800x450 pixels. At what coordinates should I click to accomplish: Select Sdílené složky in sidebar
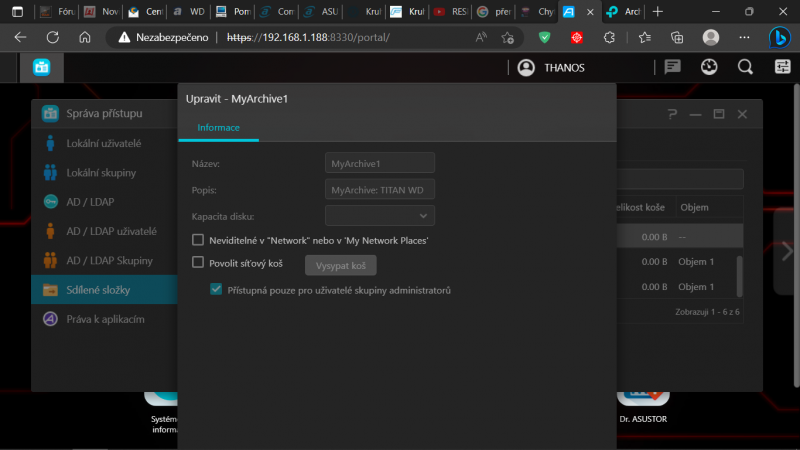click(x=104, y=290)
